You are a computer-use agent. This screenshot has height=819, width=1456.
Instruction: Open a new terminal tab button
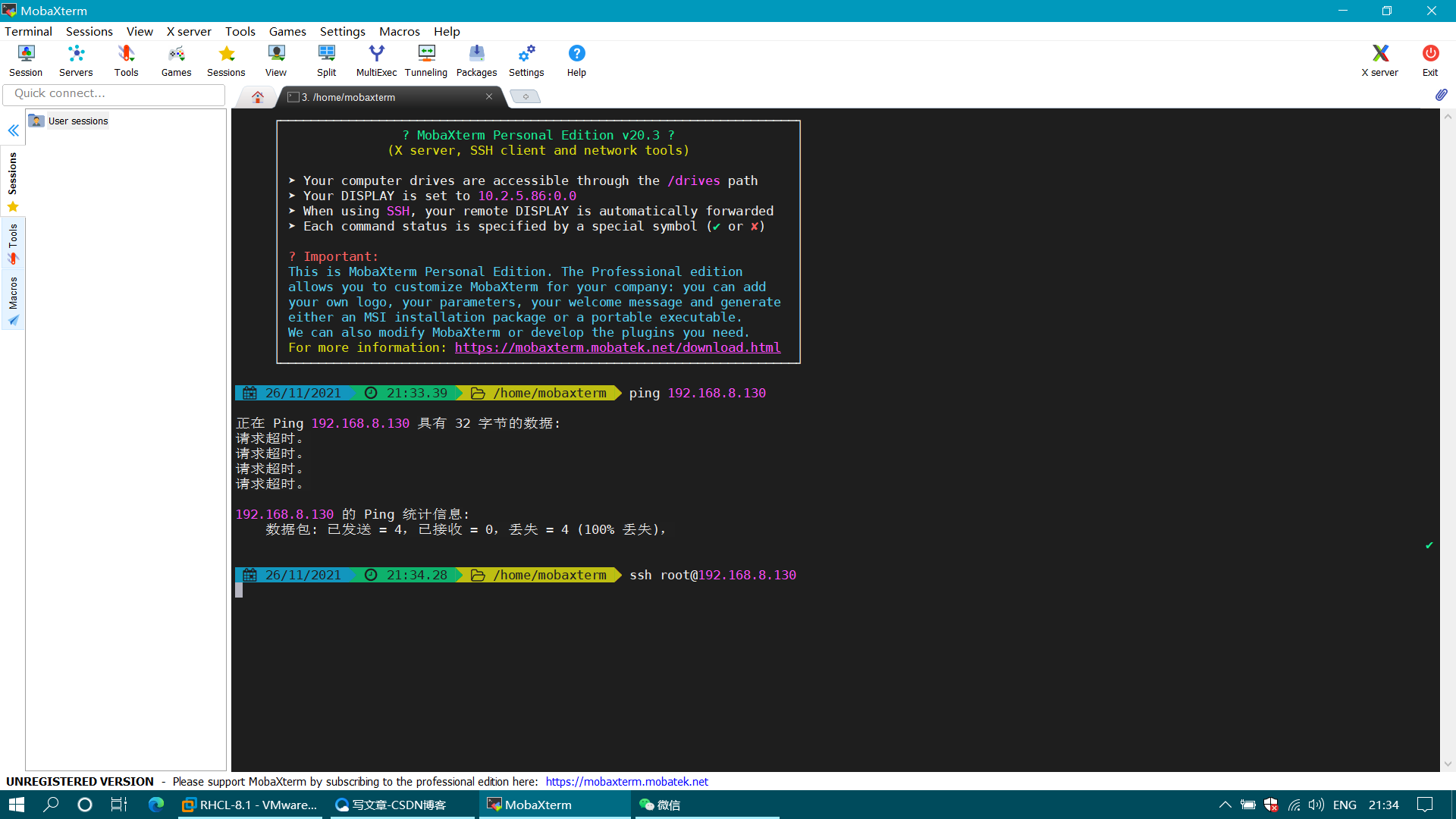(525, 96)
